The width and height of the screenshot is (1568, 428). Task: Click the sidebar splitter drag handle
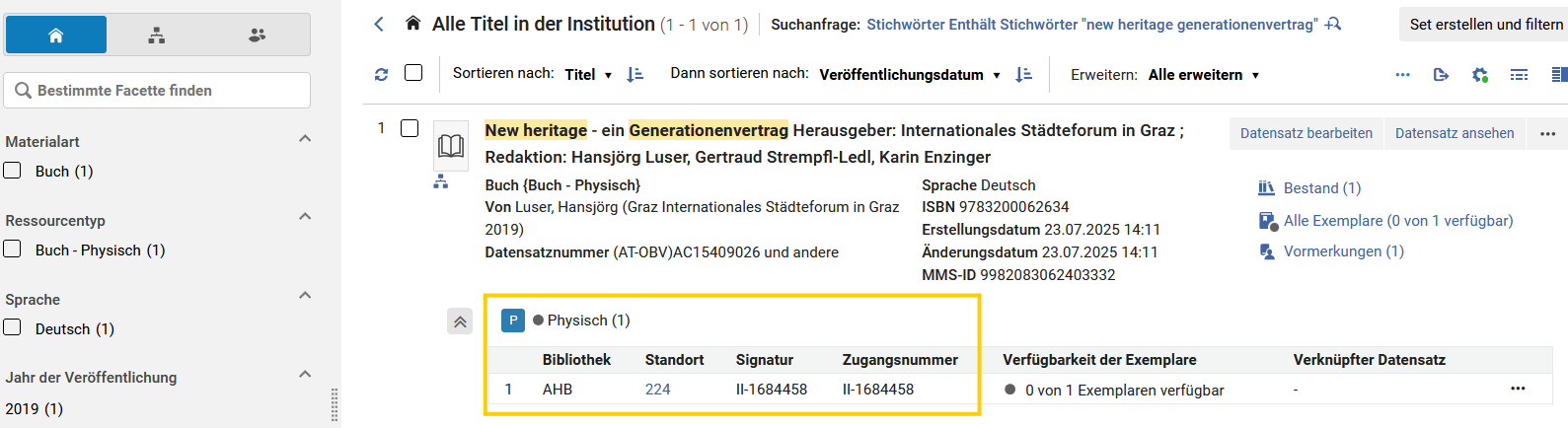[336, 404]
